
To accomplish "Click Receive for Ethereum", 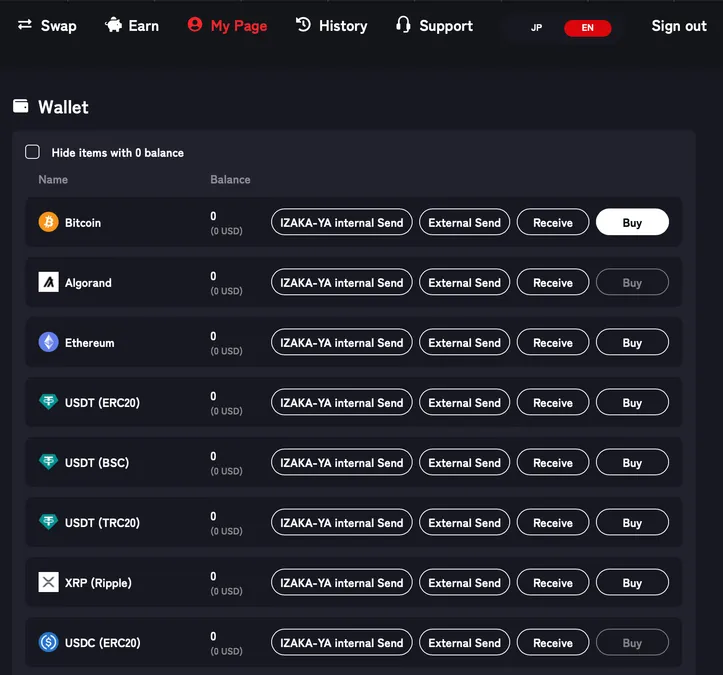I will click(x=553, y=343).
